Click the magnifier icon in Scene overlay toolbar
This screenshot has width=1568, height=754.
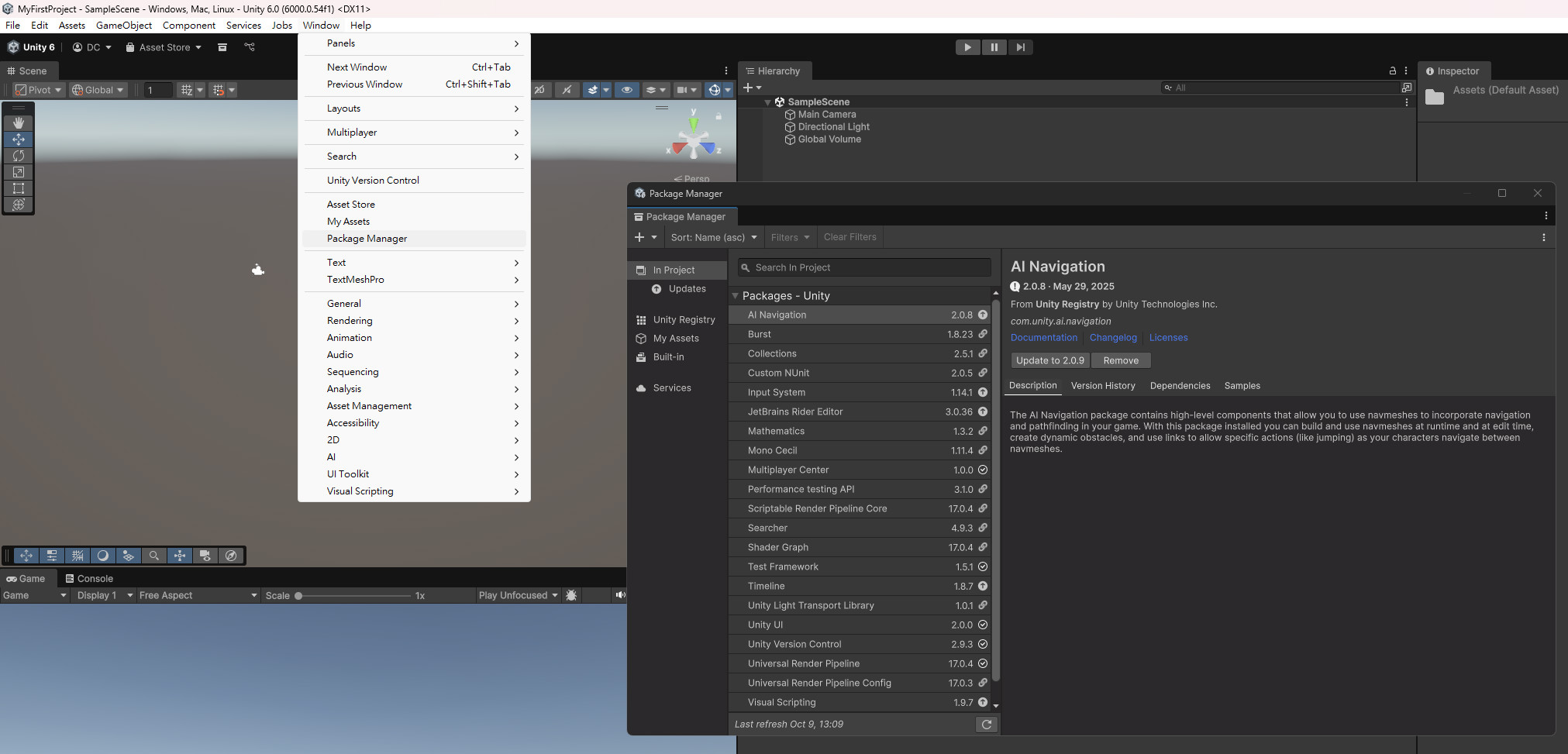[154, 556]
